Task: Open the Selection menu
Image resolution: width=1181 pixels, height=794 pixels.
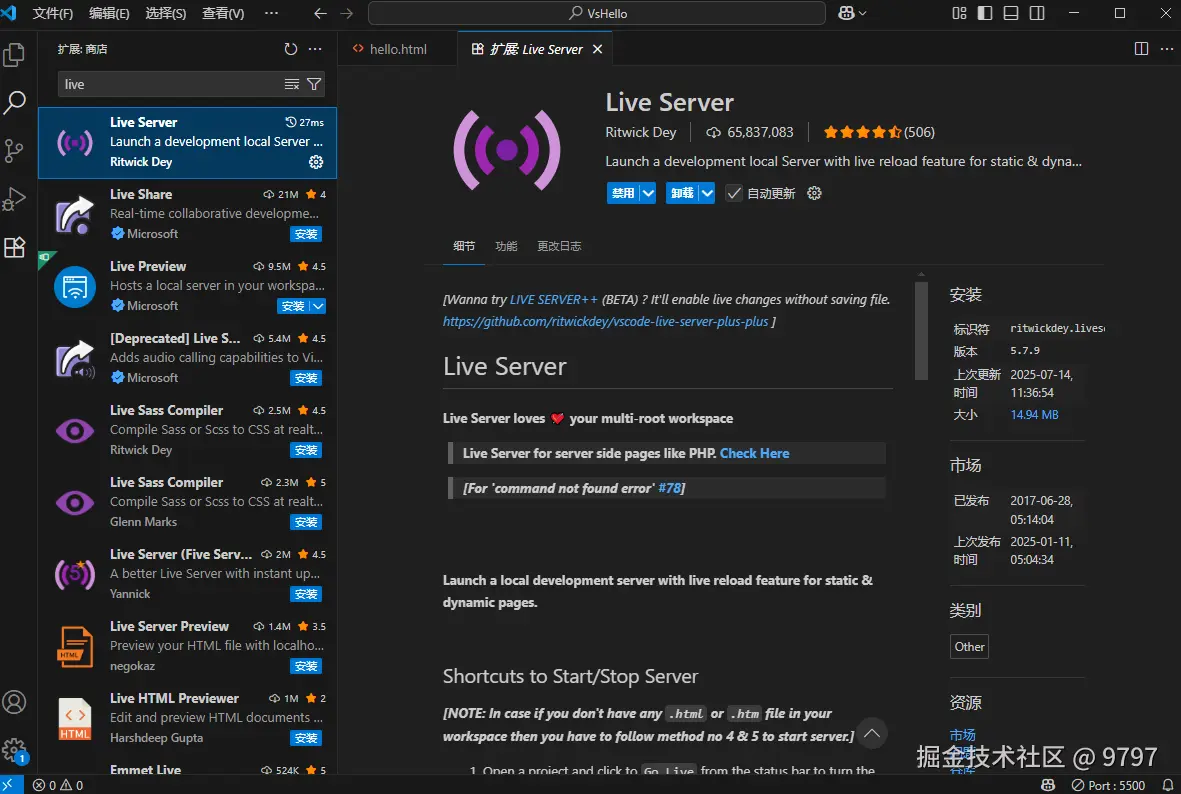Action: [x=166, y=14]
